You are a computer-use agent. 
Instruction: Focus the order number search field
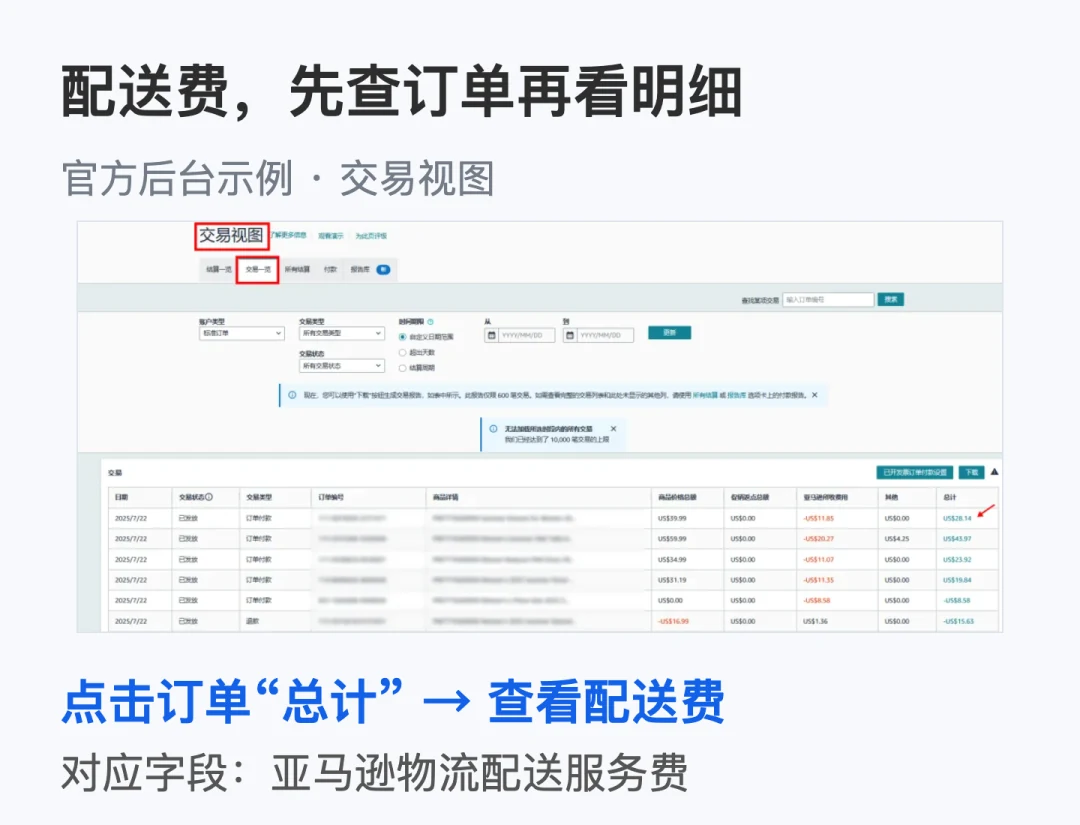coord(828,300)
